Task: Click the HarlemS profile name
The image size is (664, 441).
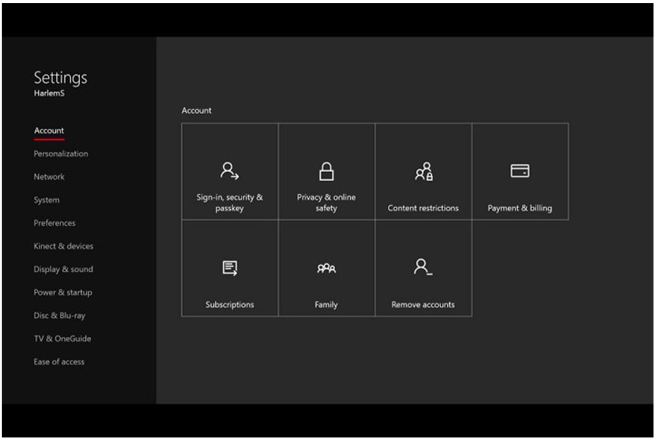Action: tap(49, 93)
